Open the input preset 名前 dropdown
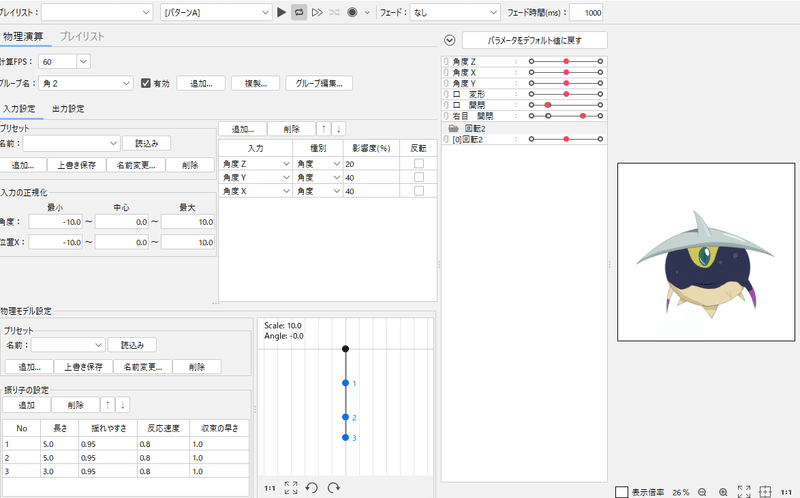The height and width of the screenshot is (498, 800). 71,143
